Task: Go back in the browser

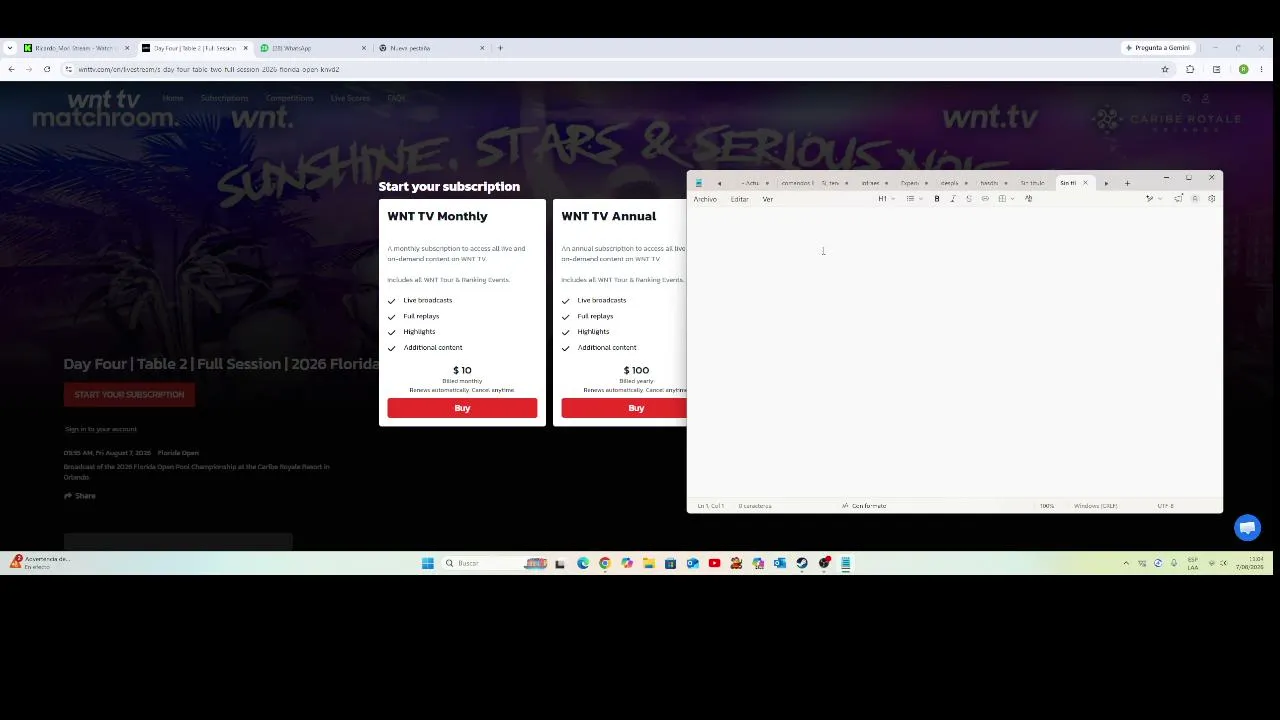Action: point(11,69)
